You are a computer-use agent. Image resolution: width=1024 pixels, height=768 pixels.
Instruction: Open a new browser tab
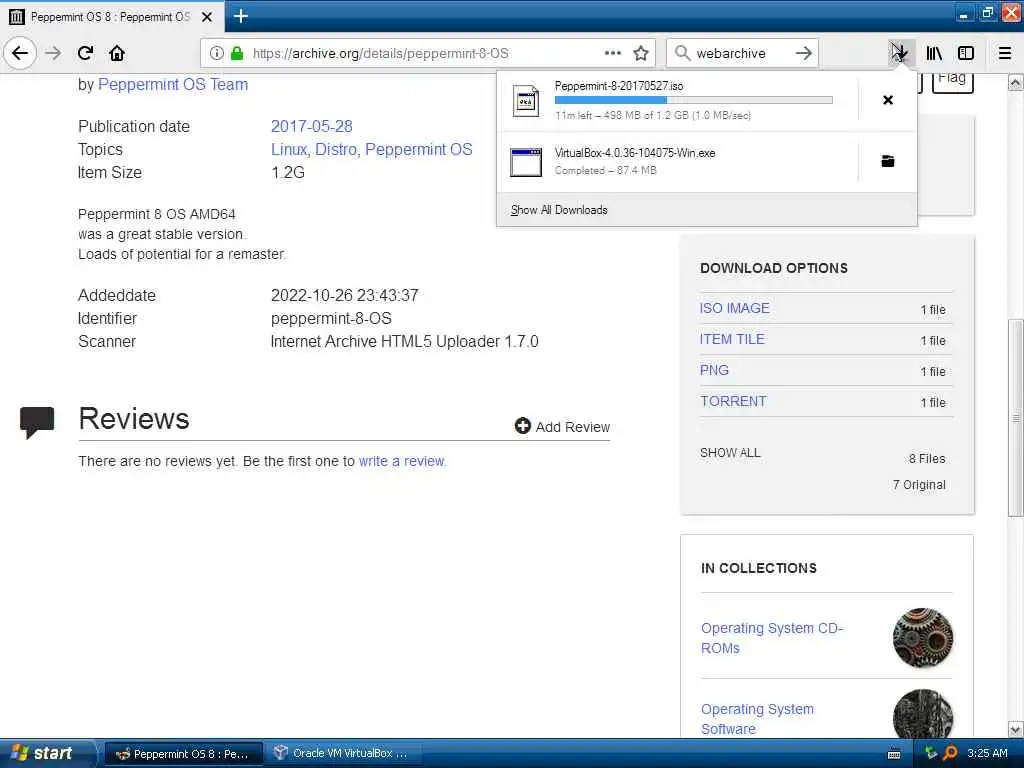[240, 16]
